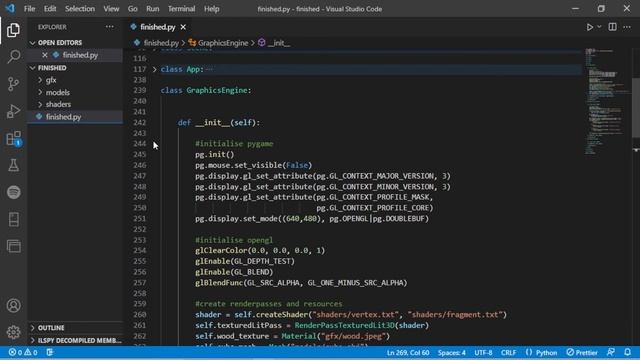Expand the shaders folder

tap(58, 104)
